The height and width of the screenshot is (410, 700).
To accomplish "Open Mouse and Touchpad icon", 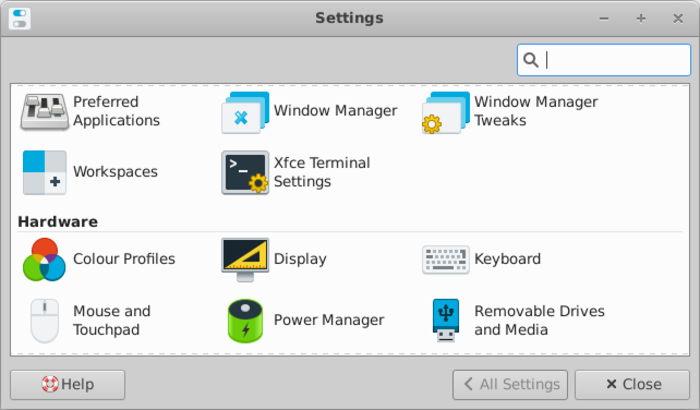I will (44, 320).
